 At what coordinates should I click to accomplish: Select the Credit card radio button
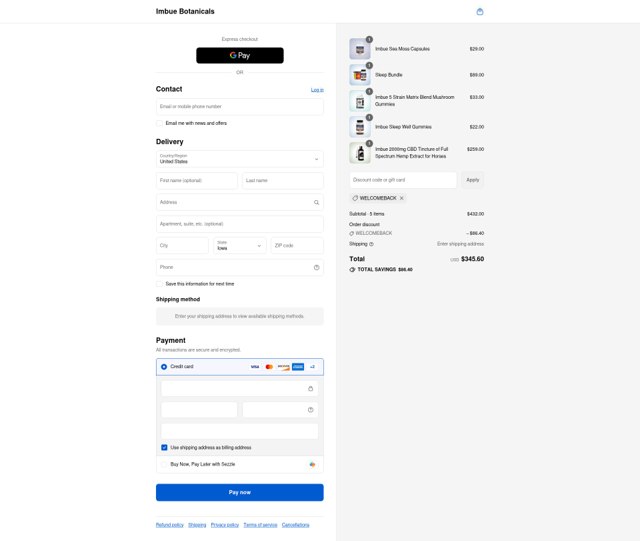tap(164, 367)
